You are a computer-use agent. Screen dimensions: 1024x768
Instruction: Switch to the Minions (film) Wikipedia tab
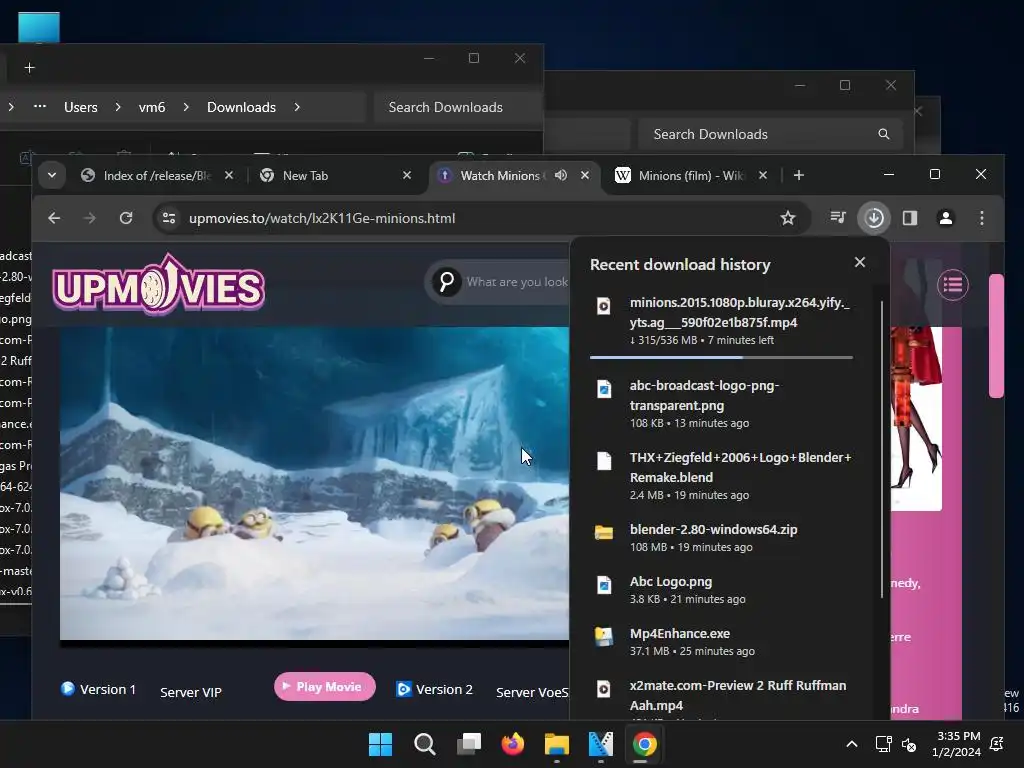[x=692, y=176]
